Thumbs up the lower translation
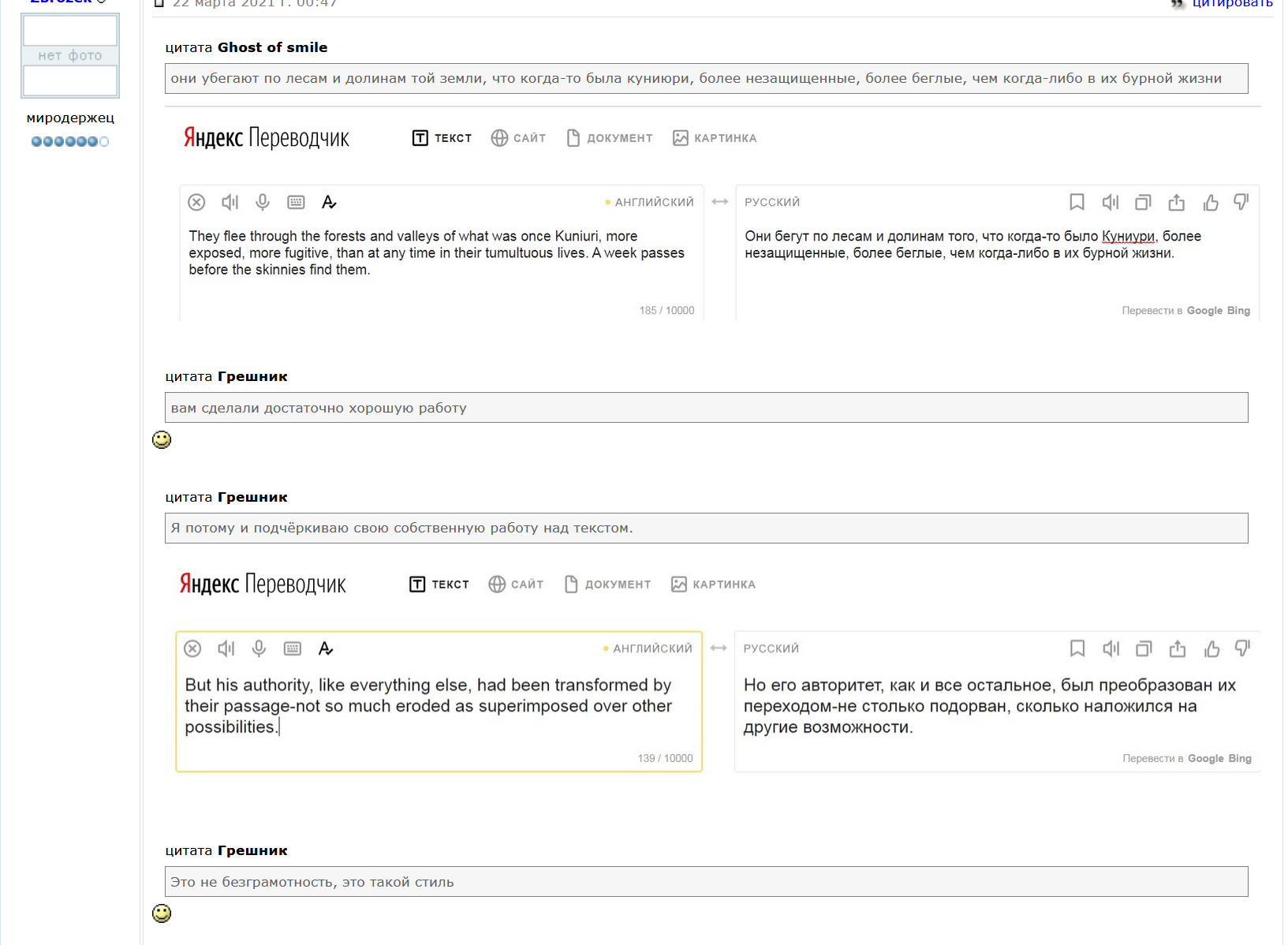This screenshot has width=1288, height=945. 1212,648
